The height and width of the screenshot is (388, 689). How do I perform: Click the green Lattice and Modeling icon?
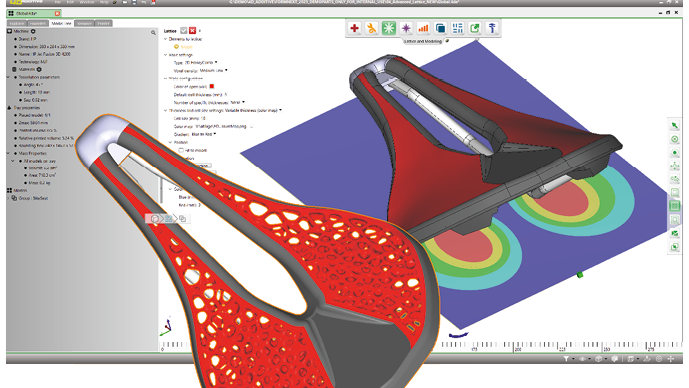tap(388, 28)
